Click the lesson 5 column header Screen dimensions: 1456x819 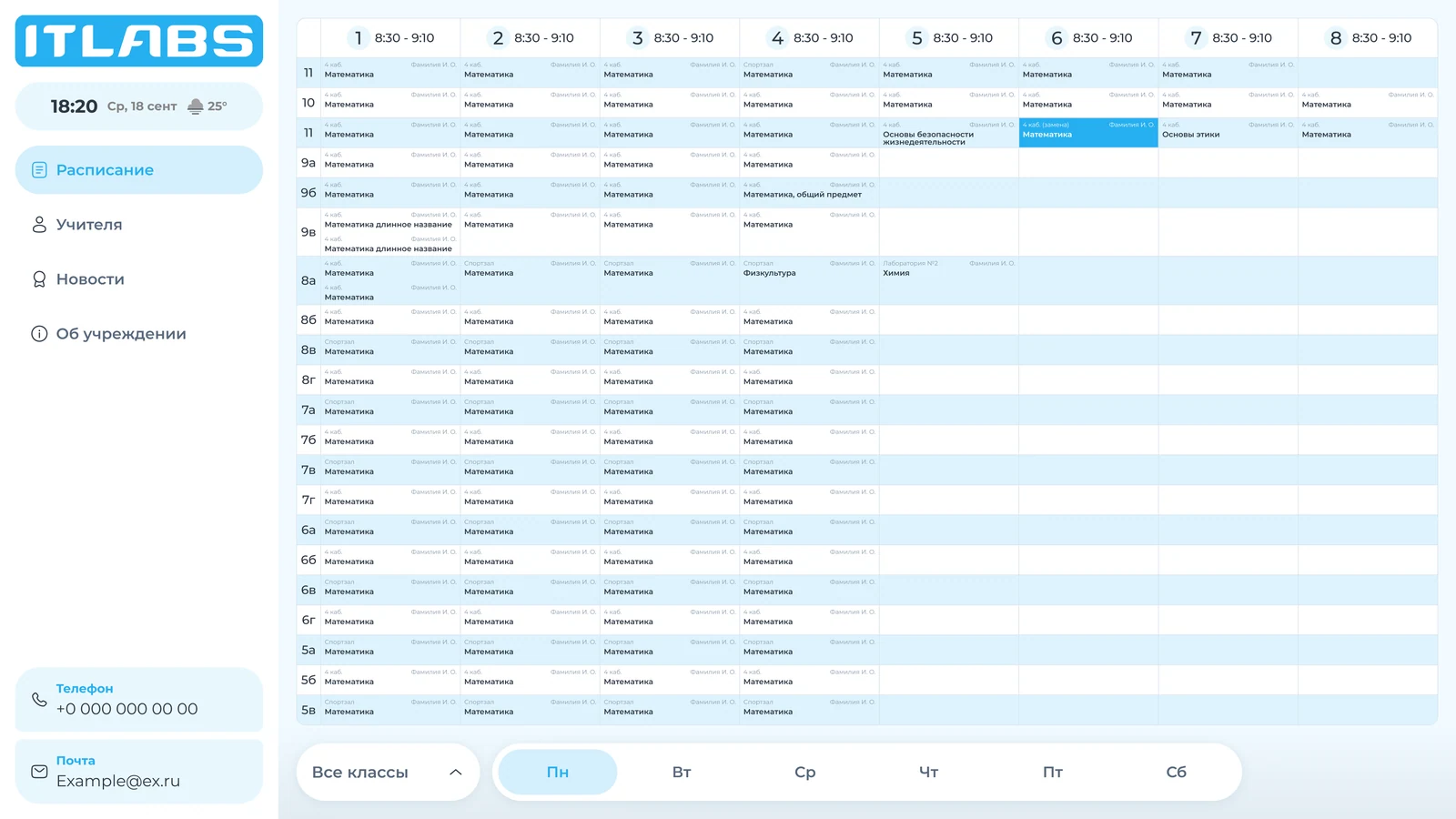tap(948, 38)
